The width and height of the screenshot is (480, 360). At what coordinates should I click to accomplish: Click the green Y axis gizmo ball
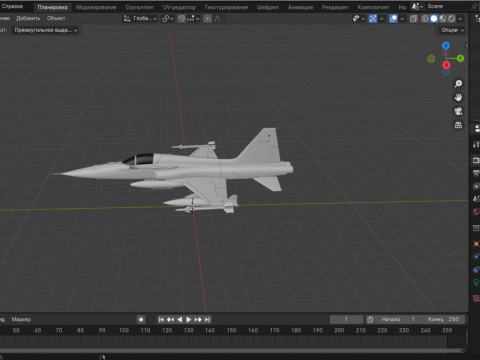click(x=460, y=59)
